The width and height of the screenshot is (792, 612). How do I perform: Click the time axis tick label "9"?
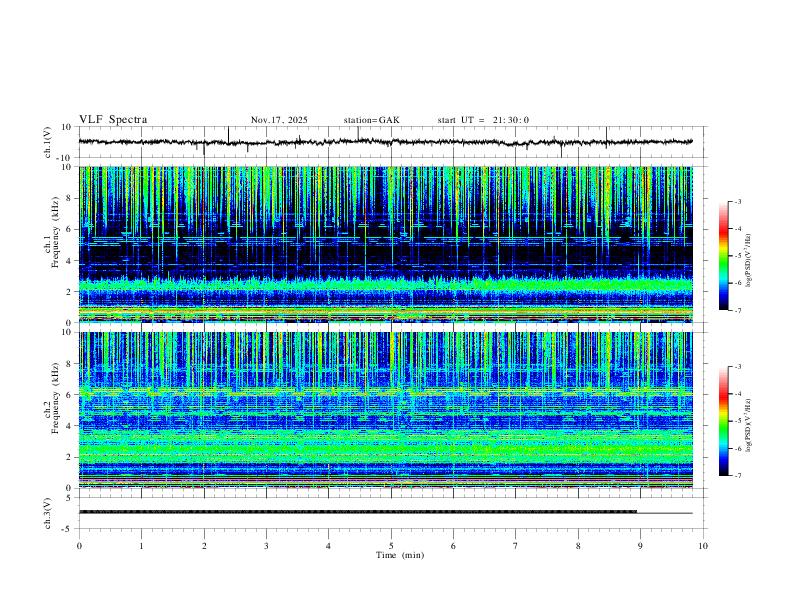640,546
